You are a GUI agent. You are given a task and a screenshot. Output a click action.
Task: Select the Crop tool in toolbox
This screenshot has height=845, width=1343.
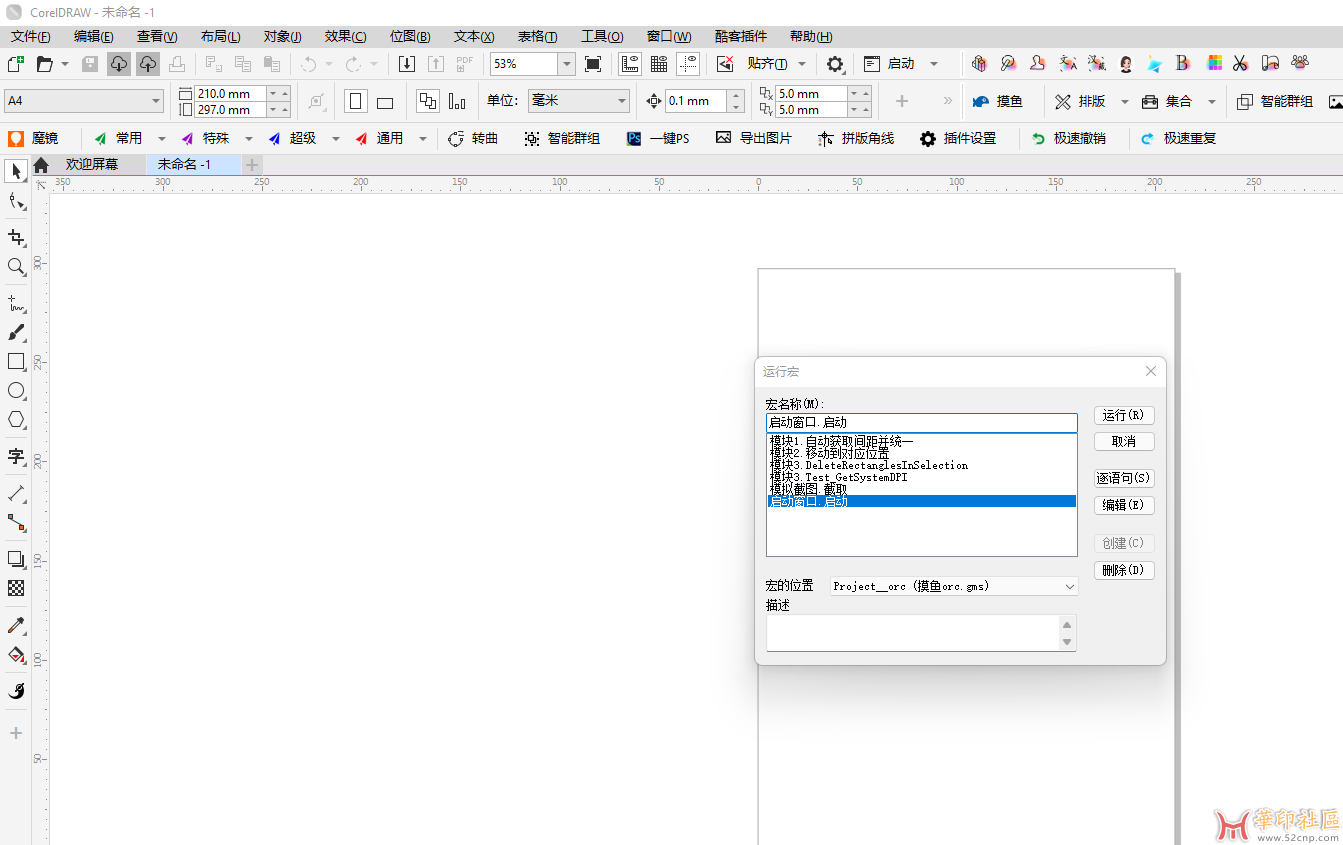[16, 237]
